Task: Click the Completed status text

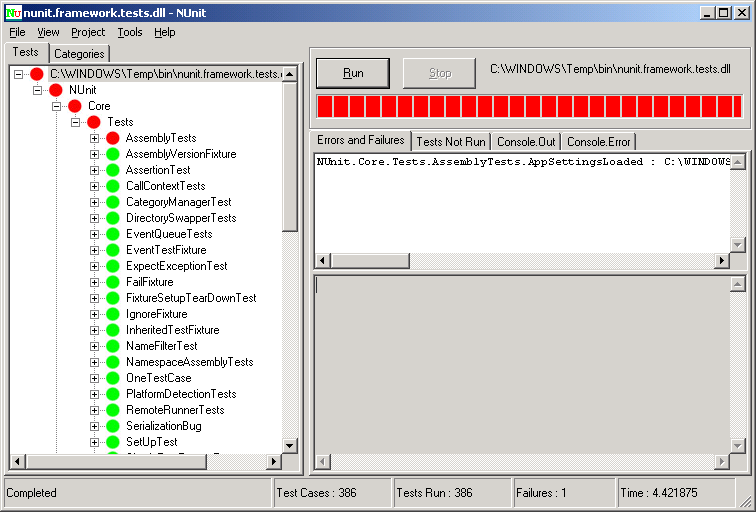Action: [31, 493]
